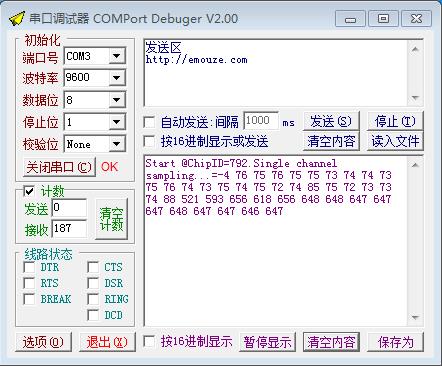The height and width of the screenshot is (366, 442).
Task: Click the bottom 清空内容 clear button
Action: [x=331, y=342]
